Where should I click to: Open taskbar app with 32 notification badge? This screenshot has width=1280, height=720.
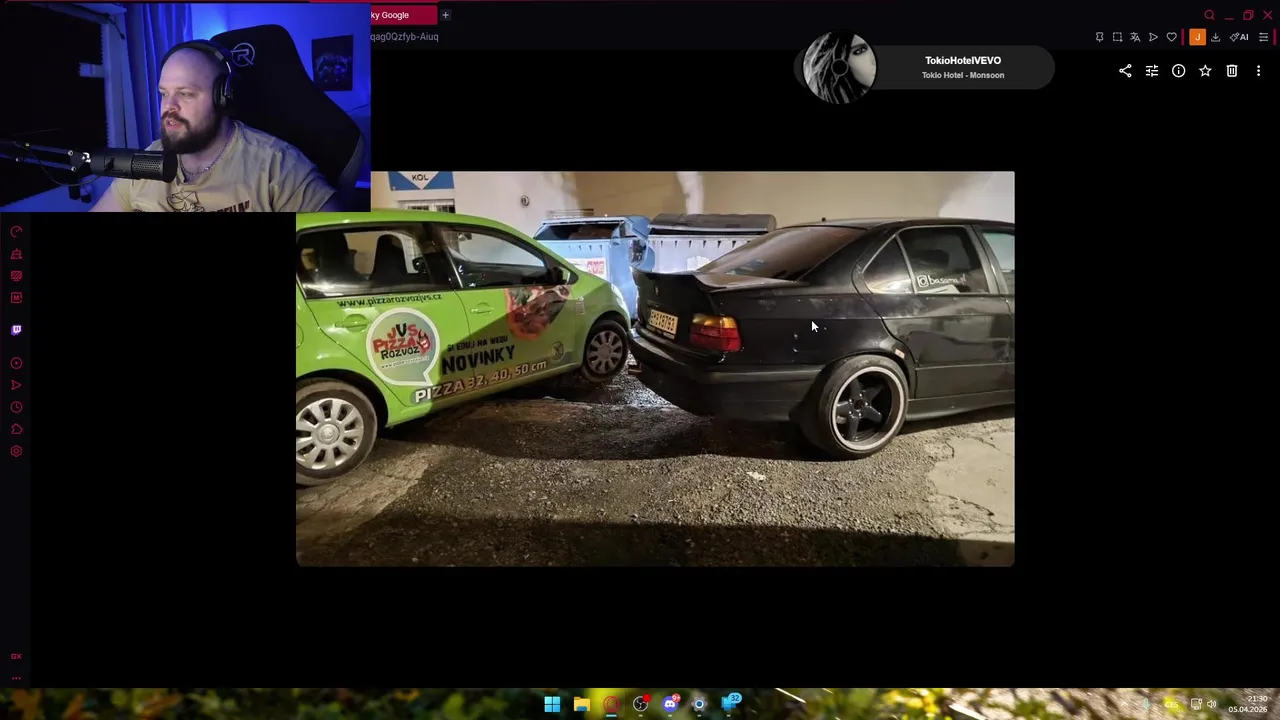[x=730, y=704]
